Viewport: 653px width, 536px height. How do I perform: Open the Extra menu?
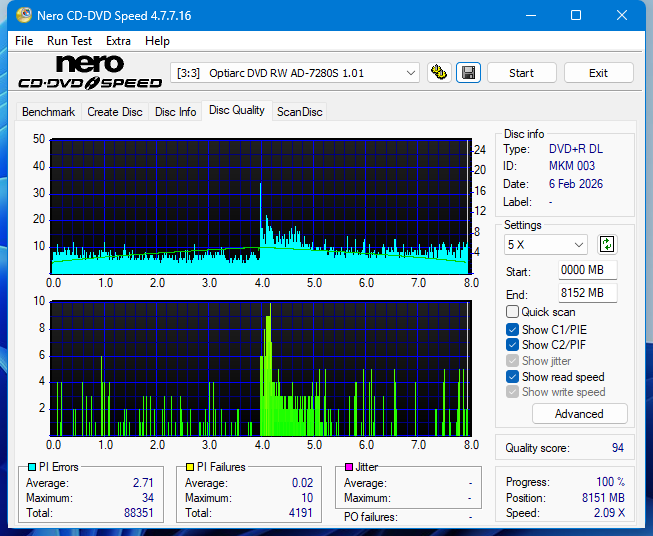pos(118,41)
